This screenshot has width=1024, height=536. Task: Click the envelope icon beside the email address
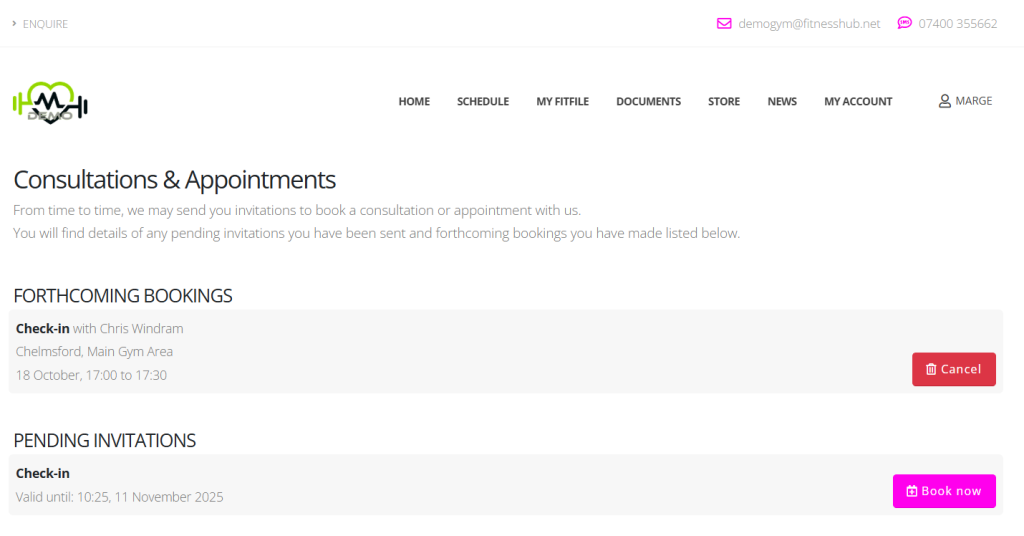[724, 24]
